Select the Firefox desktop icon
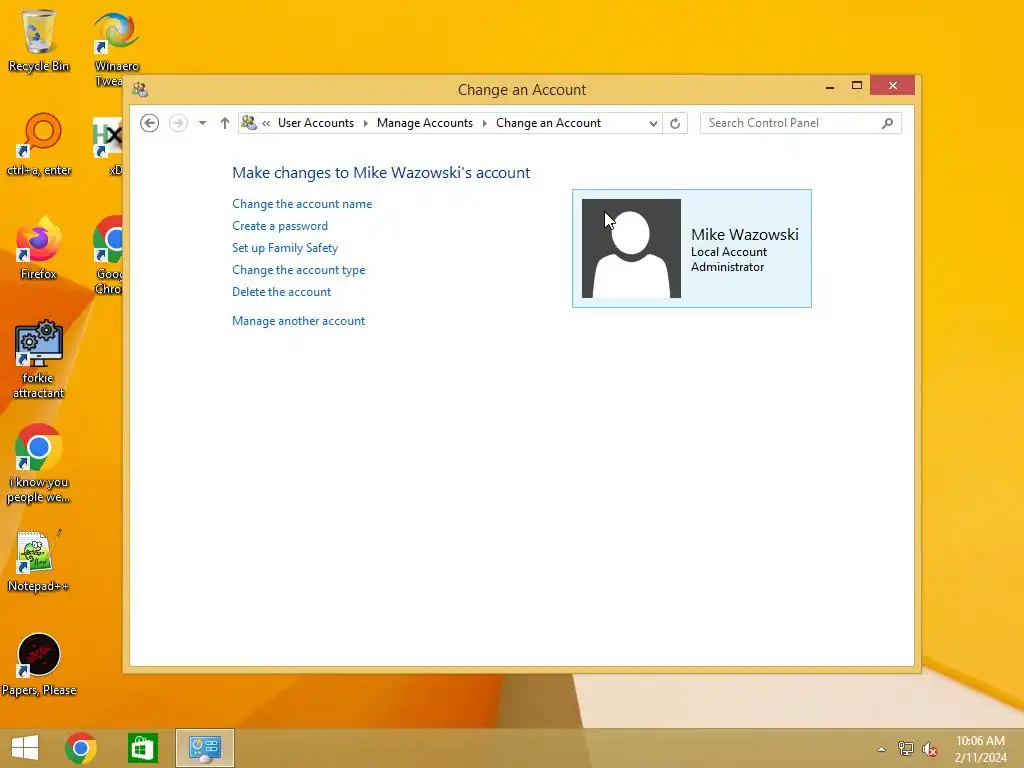1024x768 pixels. 39,248
